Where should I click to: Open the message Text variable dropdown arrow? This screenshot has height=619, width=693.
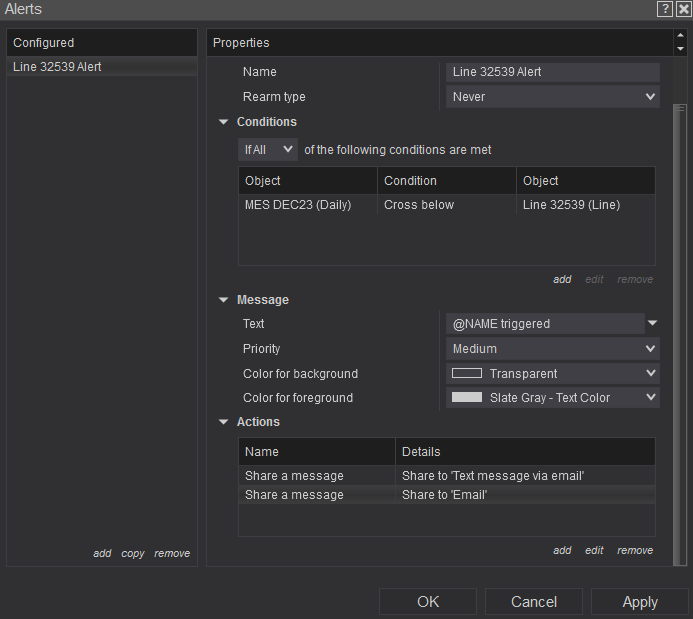[x=652, y=324]
